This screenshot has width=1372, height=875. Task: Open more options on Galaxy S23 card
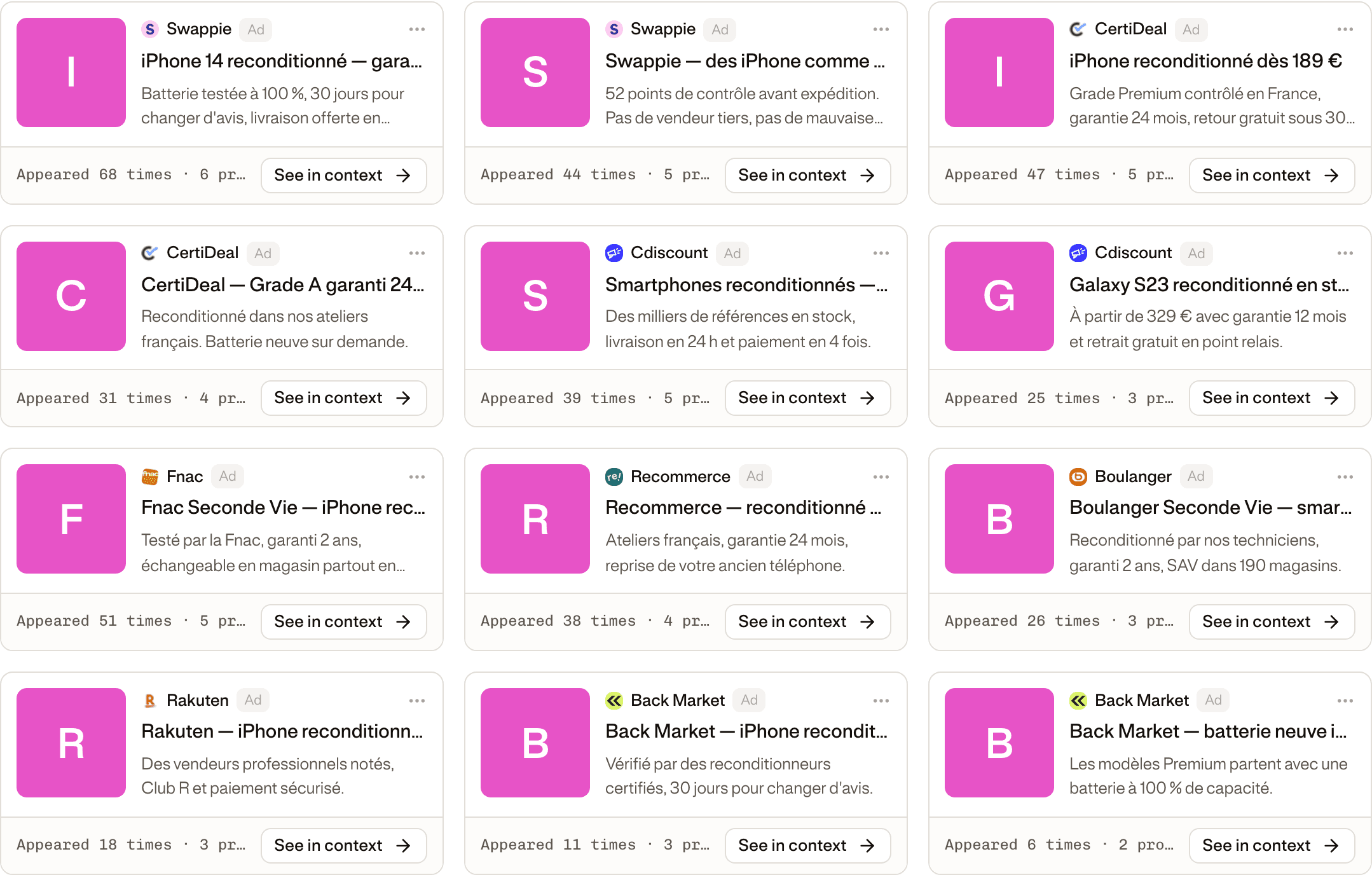[x=1345, y=253]
